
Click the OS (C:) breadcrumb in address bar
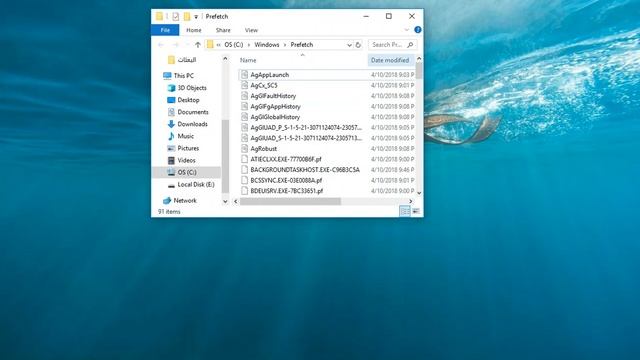click(233, 45)
